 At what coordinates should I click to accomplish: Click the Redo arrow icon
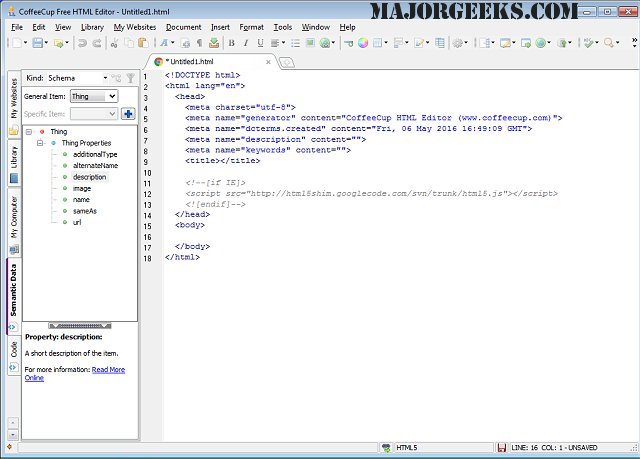point(97,43)
